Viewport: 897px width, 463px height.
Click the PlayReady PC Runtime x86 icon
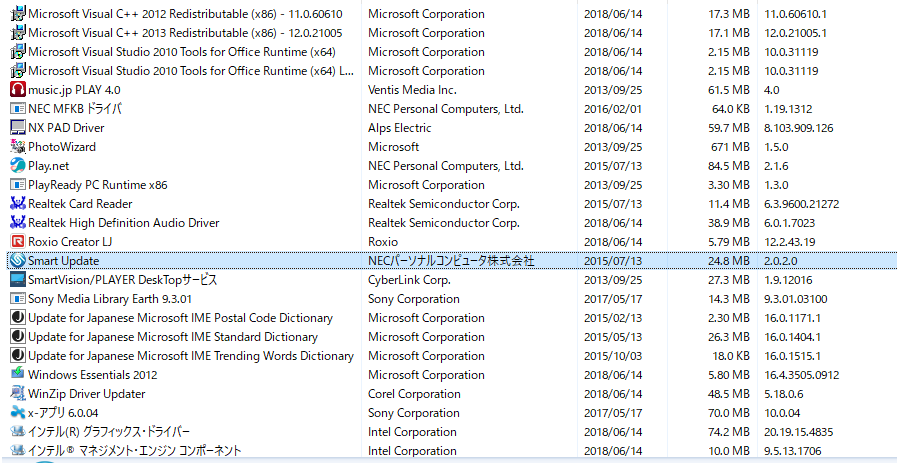18,185
